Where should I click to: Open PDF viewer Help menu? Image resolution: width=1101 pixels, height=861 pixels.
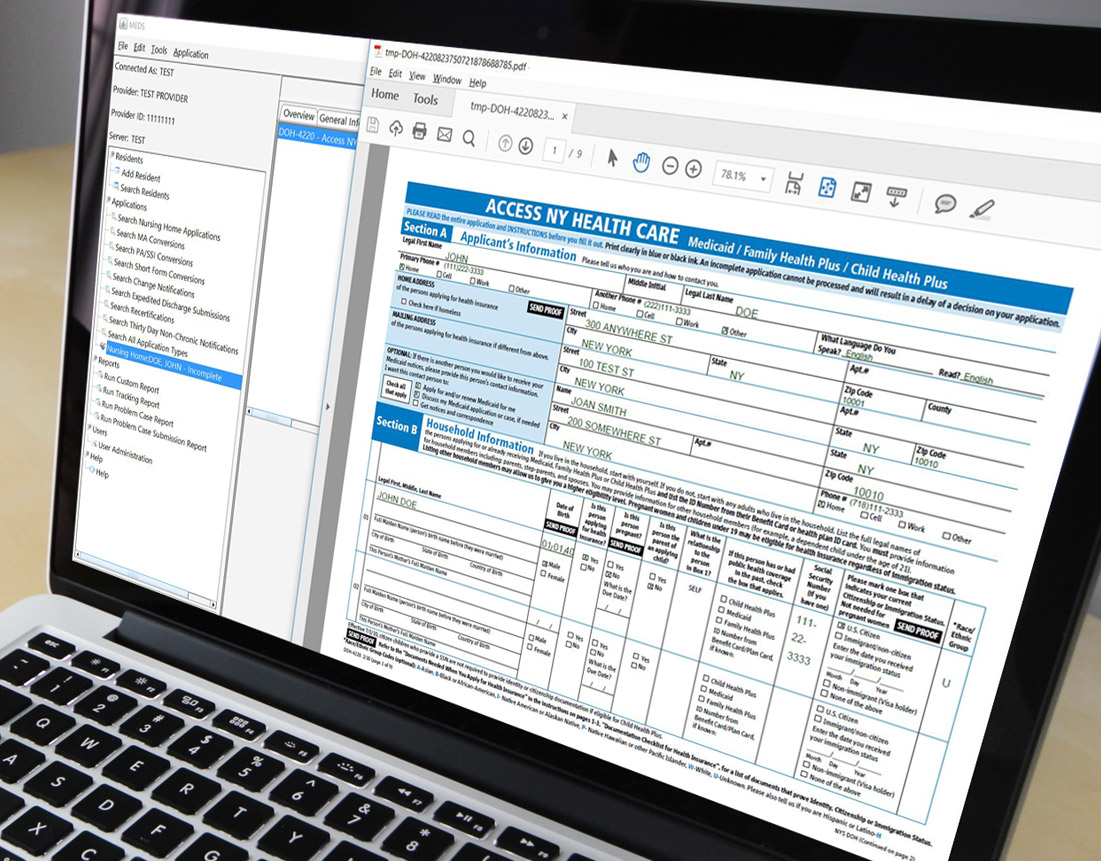[477, 83]
